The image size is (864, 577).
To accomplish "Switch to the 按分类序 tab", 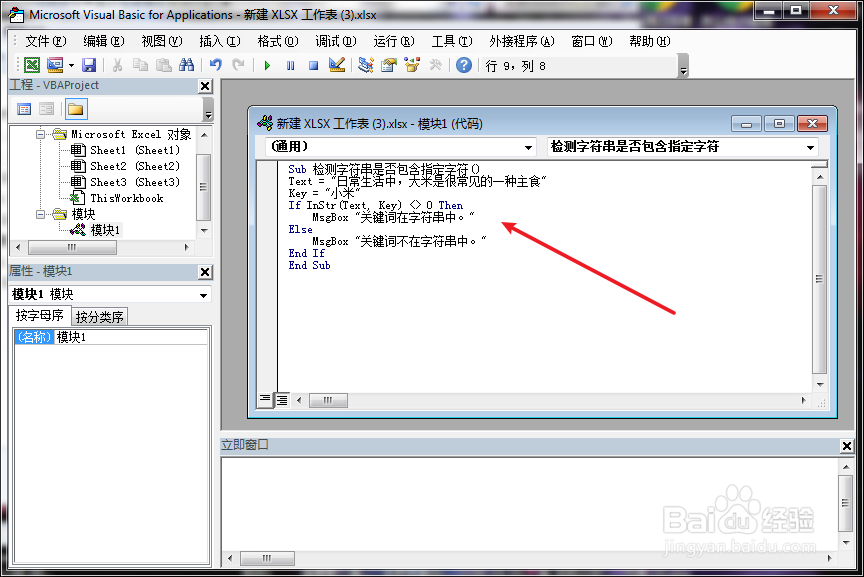I will click(x=100, y=317).
